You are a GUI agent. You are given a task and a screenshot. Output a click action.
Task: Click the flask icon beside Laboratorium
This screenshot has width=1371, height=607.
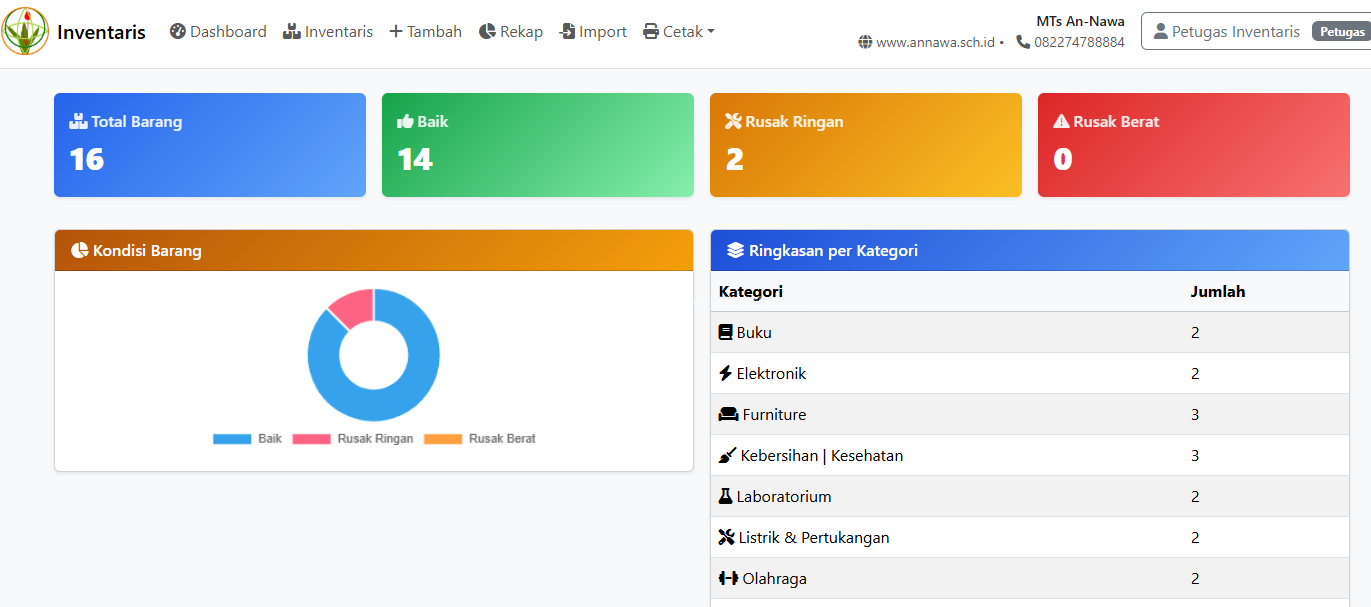726,496
